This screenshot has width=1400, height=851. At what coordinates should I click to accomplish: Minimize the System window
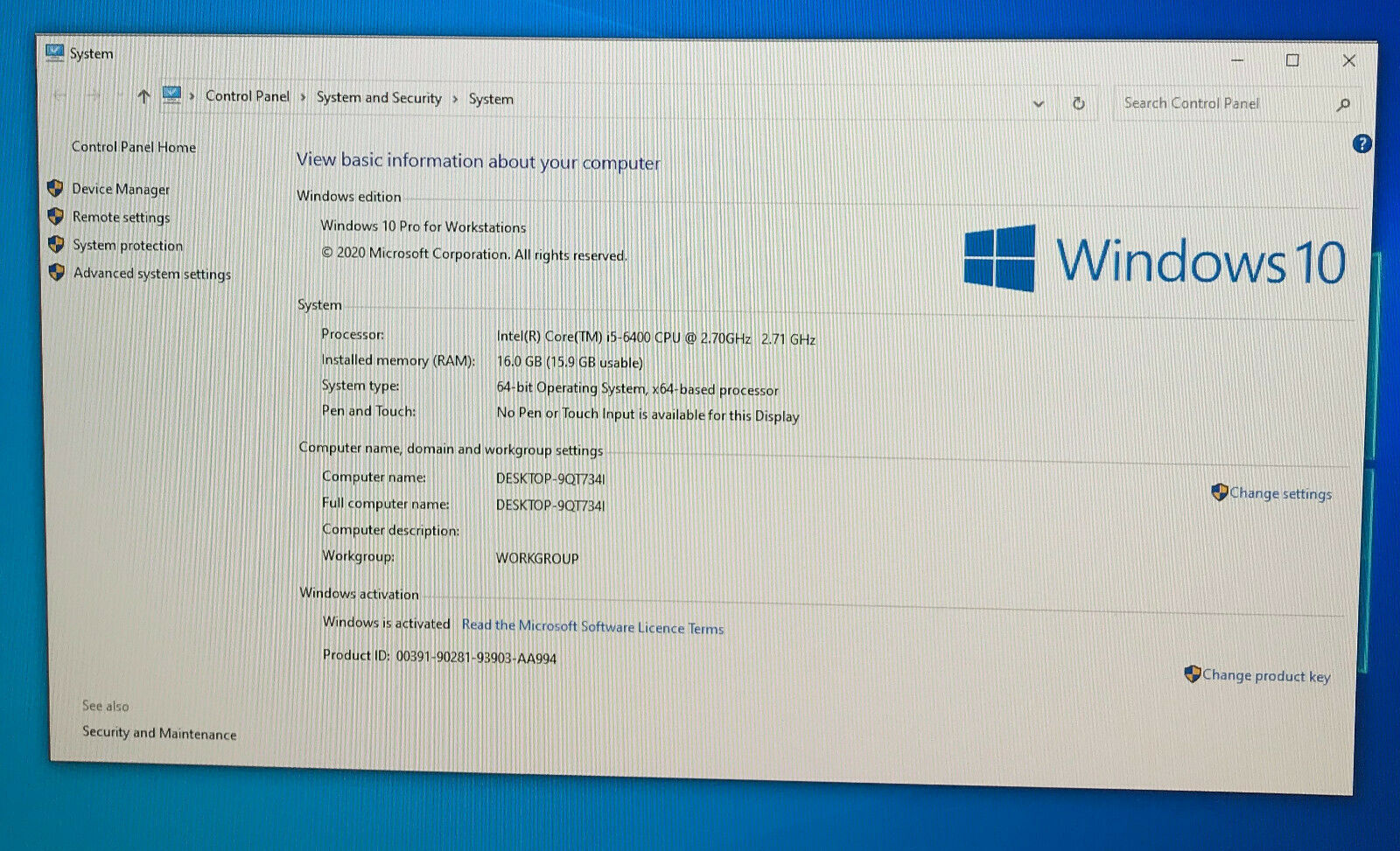pos(1237,60)
